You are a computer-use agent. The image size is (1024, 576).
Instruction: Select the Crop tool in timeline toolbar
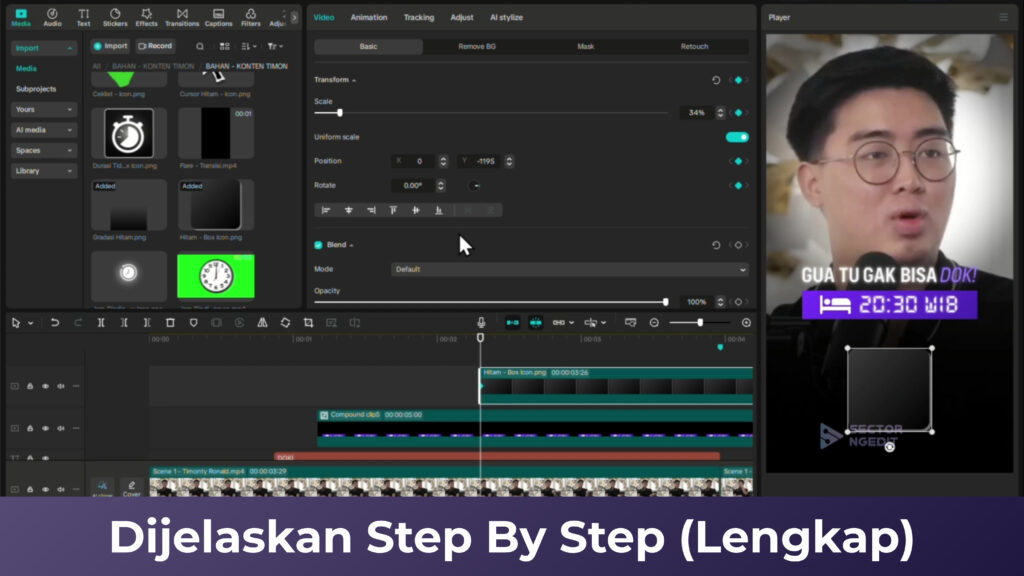[308, 323]
